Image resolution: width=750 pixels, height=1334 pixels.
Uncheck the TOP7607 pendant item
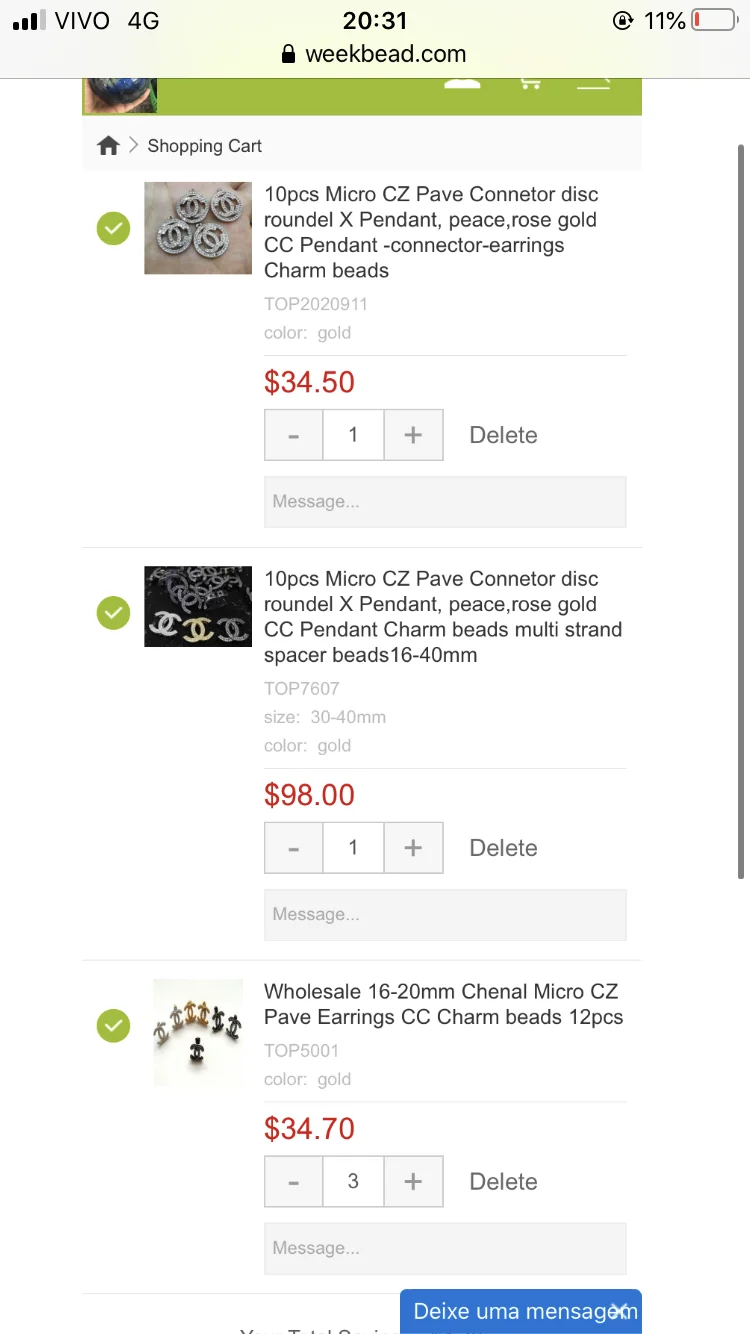(x=114, y=613)
